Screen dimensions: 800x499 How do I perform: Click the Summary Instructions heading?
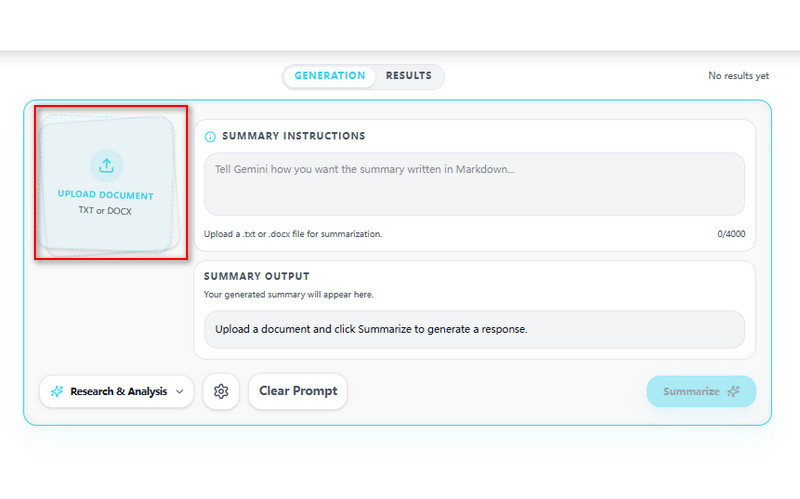293,136
